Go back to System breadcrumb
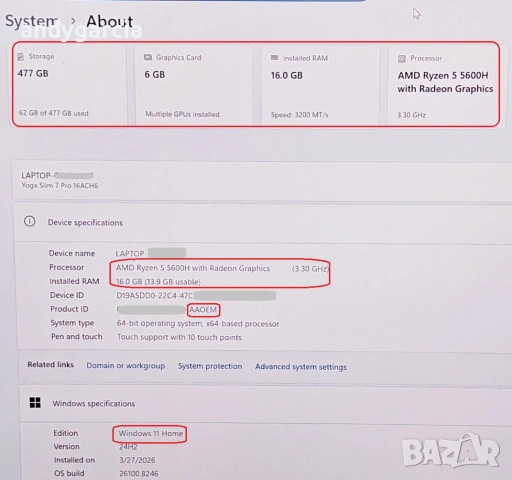 (32, 21)
